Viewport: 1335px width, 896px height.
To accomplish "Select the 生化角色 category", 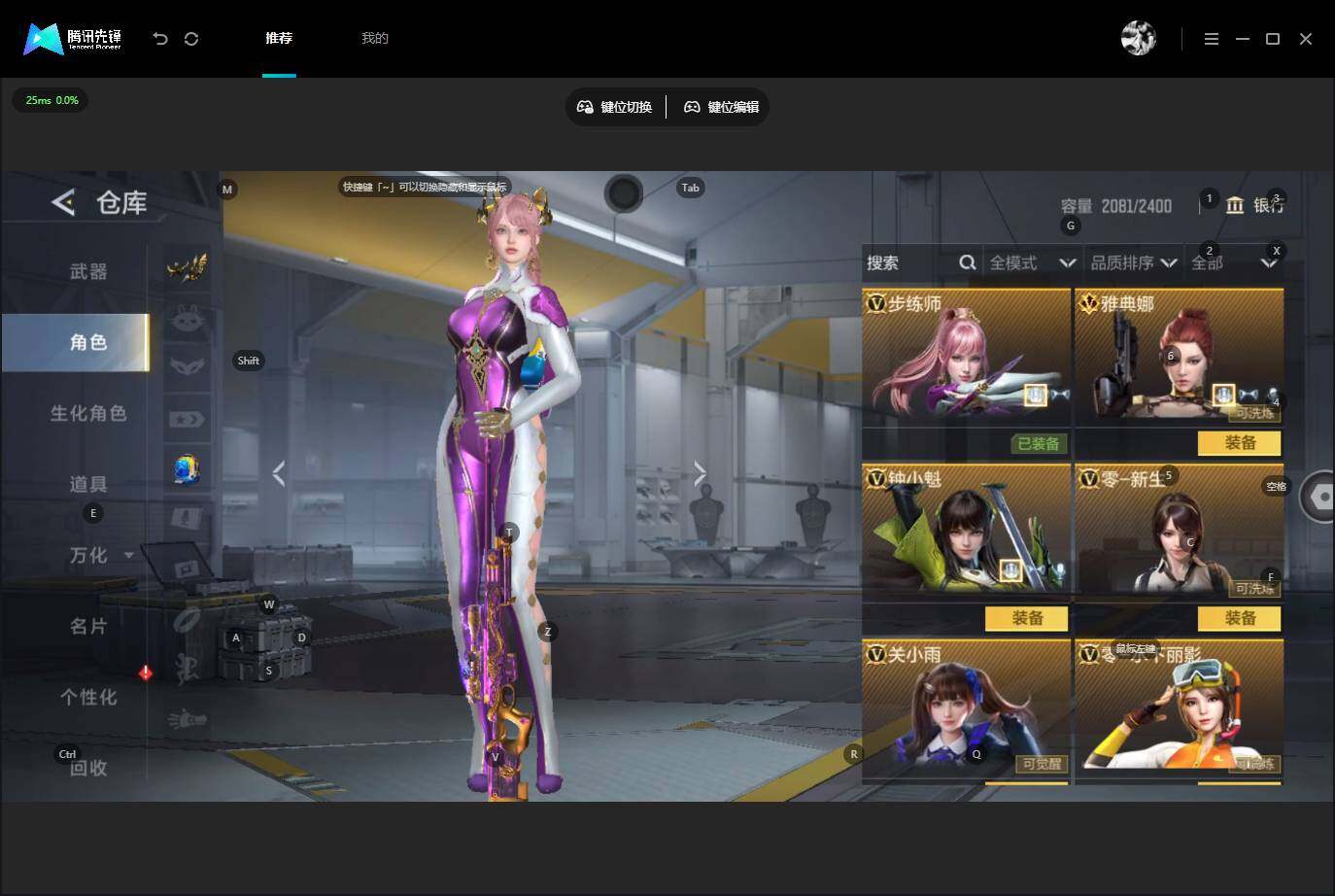I will pos(88,414).
